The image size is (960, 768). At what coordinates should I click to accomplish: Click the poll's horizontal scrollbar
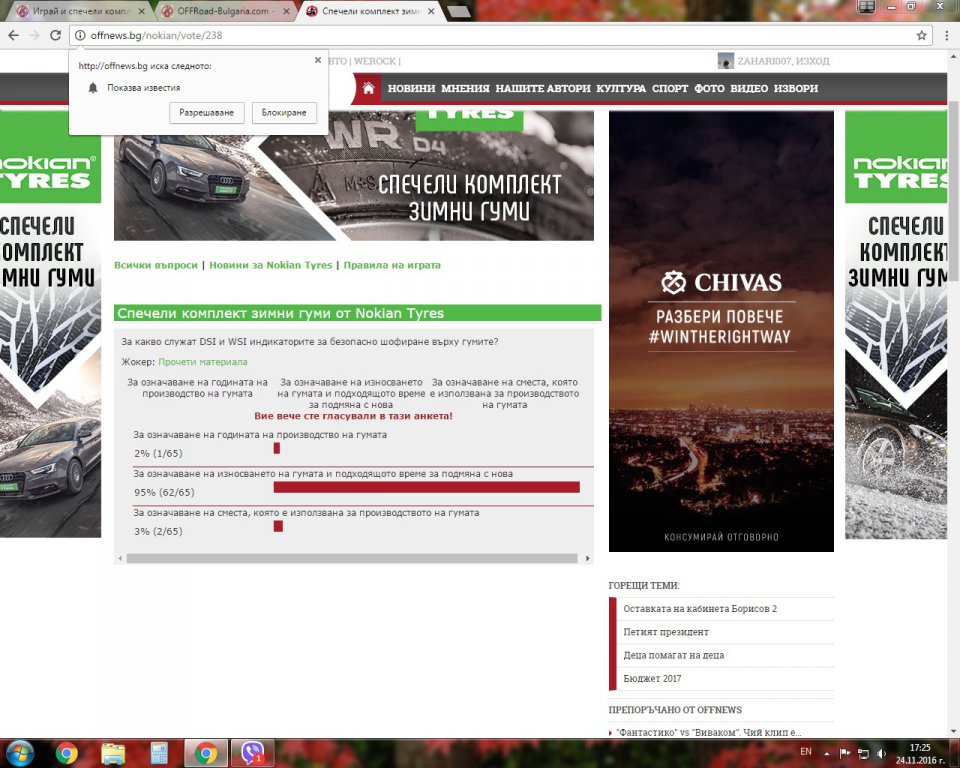[x=352, y=558]
